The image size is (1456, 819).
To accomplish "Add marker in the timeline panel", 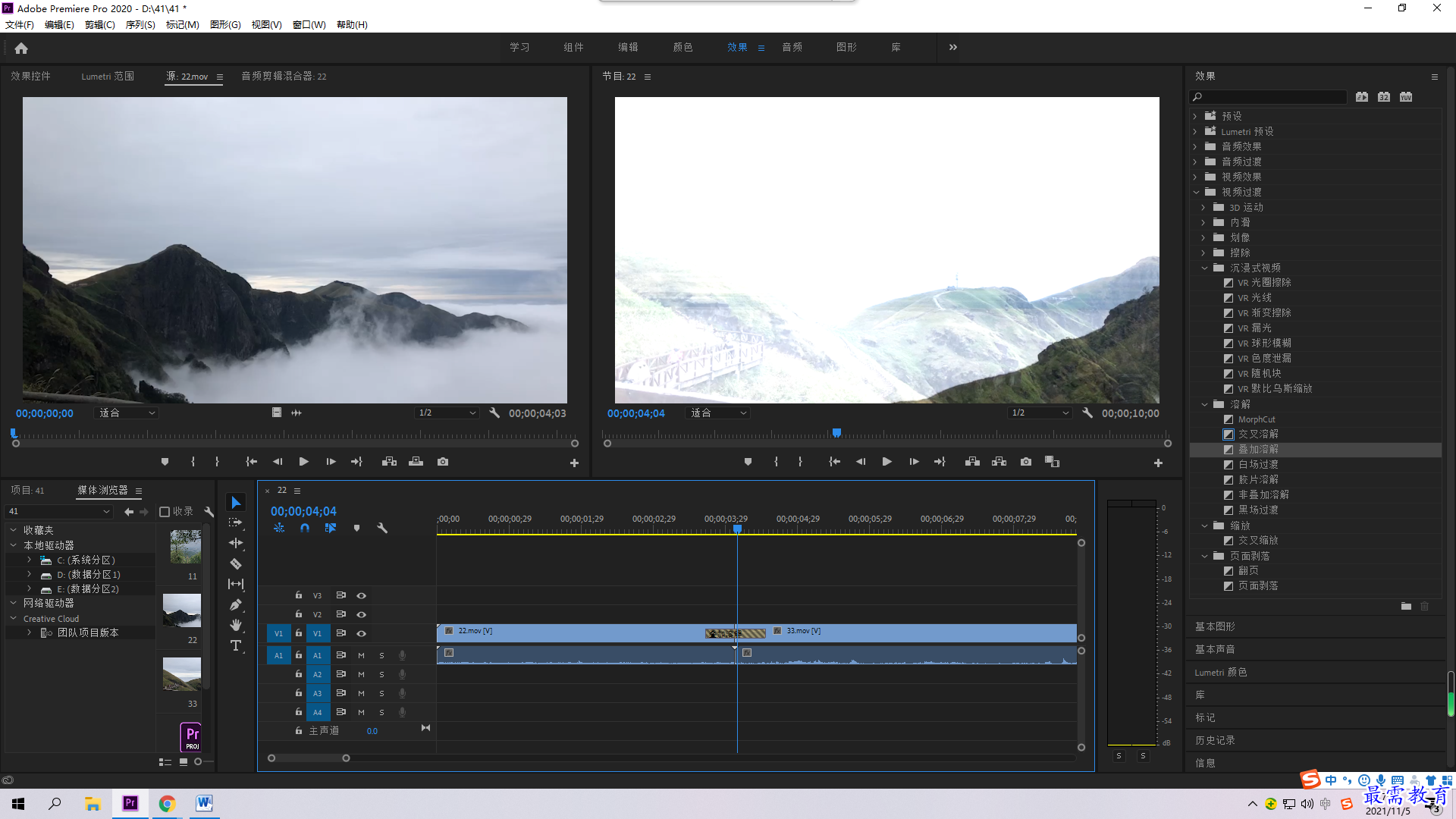I will pyautogui.click(x=356, y=528).
